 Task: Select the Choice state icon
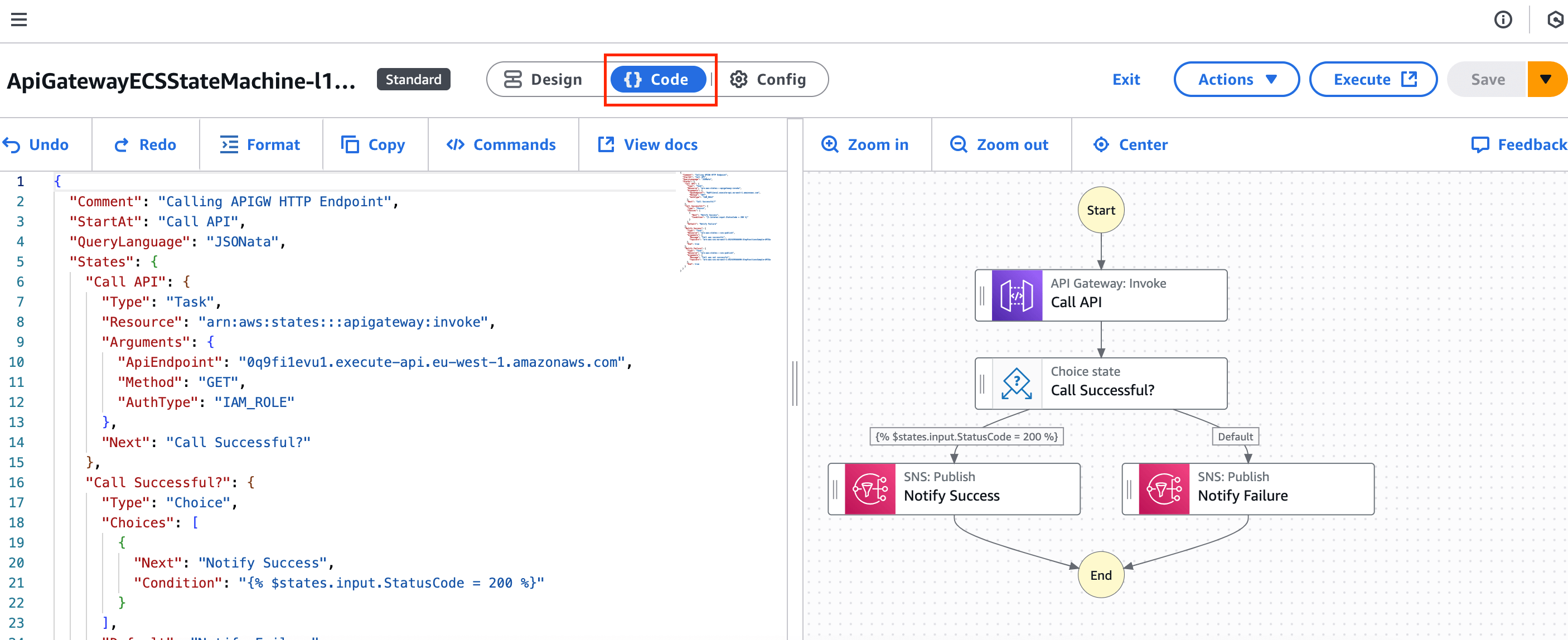coord(1016,384)
